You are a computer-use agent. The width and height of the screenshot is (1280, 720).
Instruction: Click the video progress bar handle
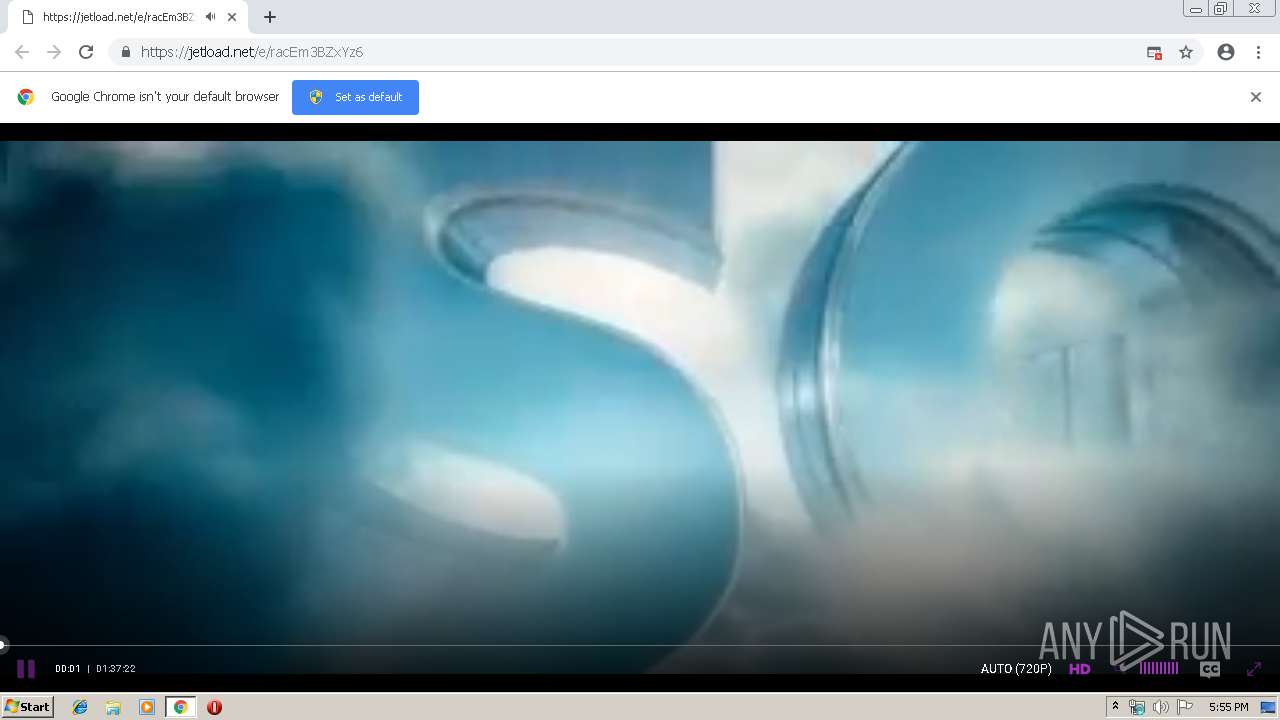(3, 645)
